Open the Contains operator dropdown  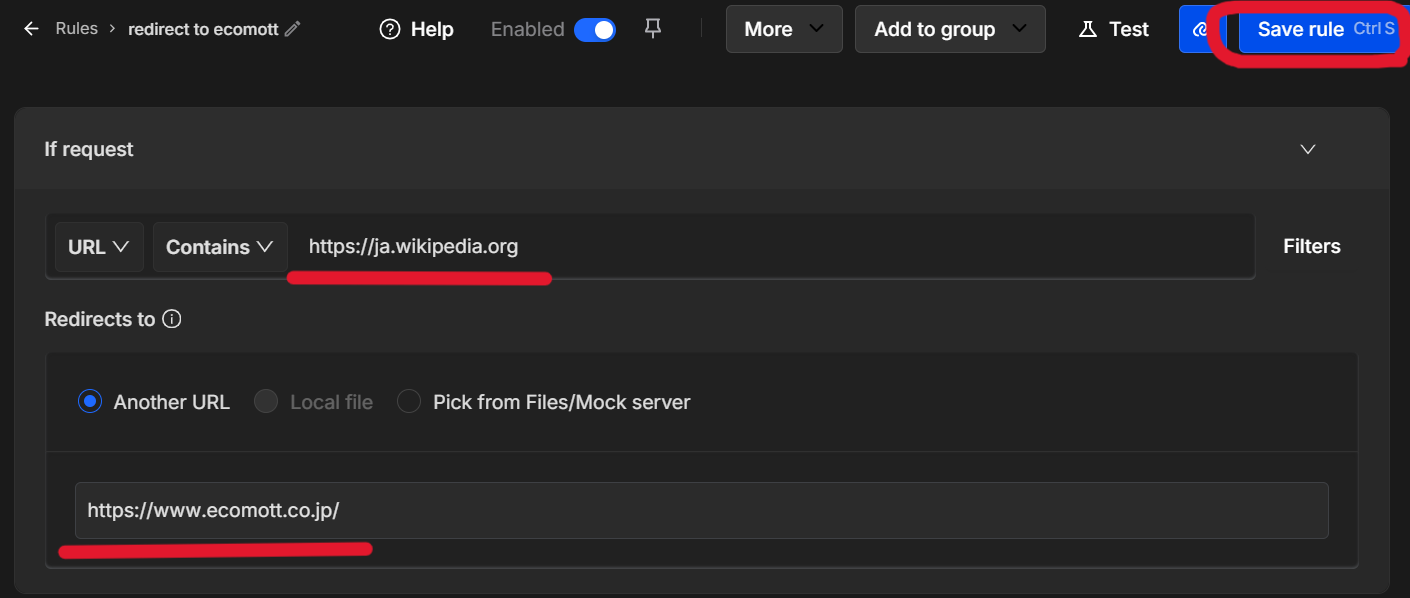(220, 247)
